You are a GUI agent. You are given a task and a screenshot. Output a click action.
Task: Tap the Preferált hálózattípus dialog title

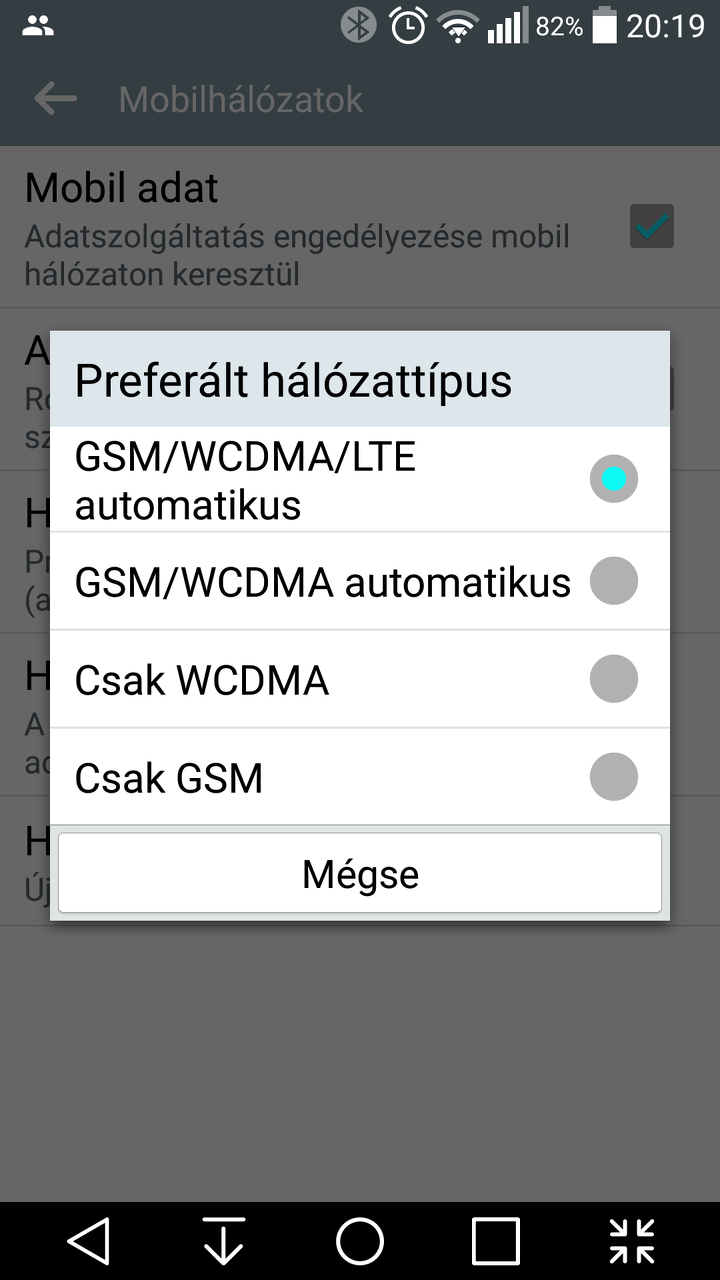(x=293, y=381)
